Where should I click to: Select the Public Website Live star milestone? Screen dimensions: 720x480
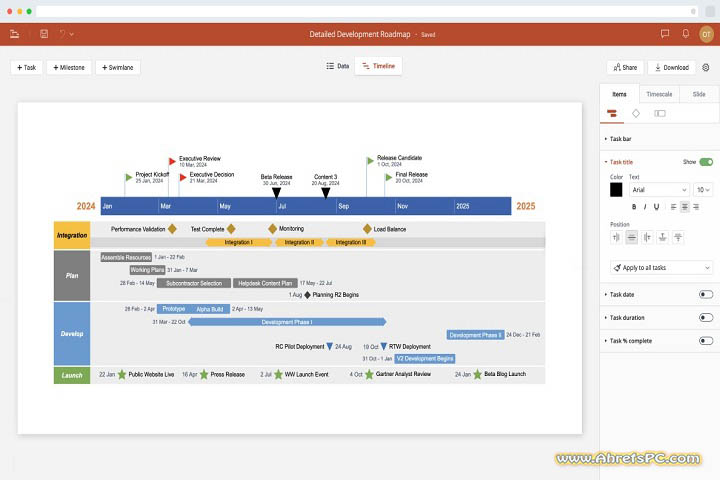pyautogui.click(x=122, y=375)
